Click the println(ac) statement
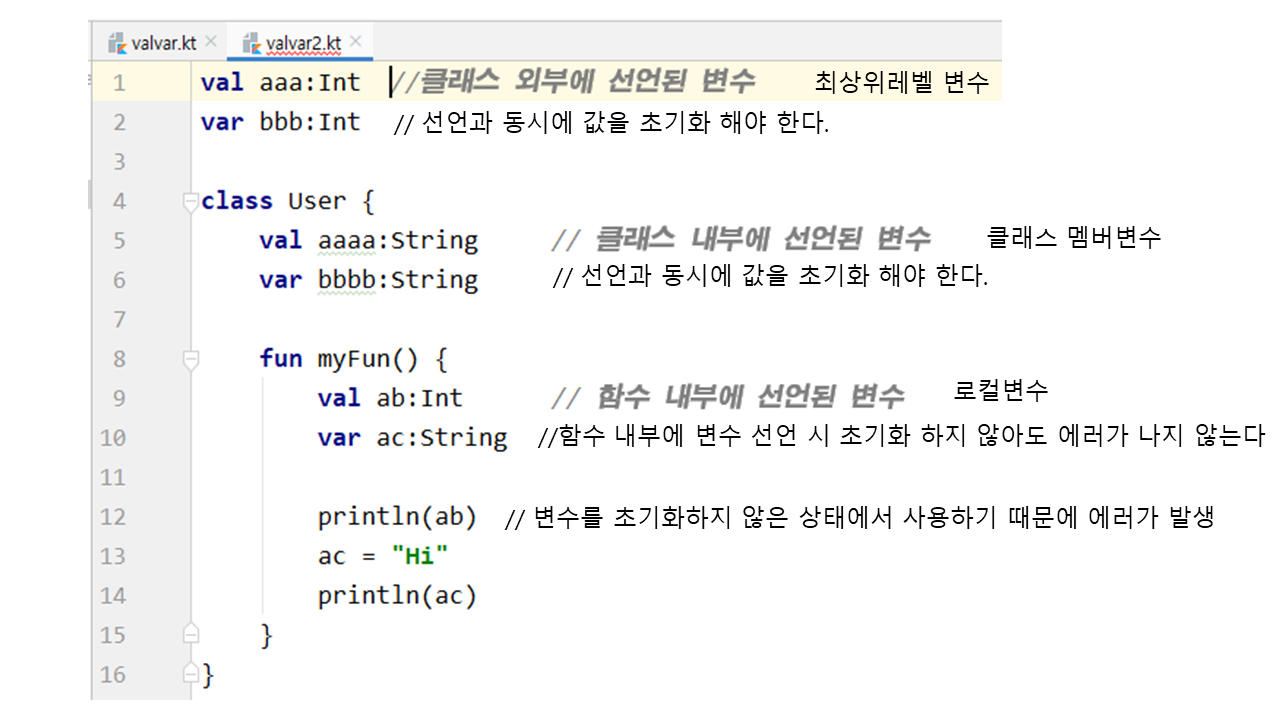1280x720 pixels. (397, 596)
